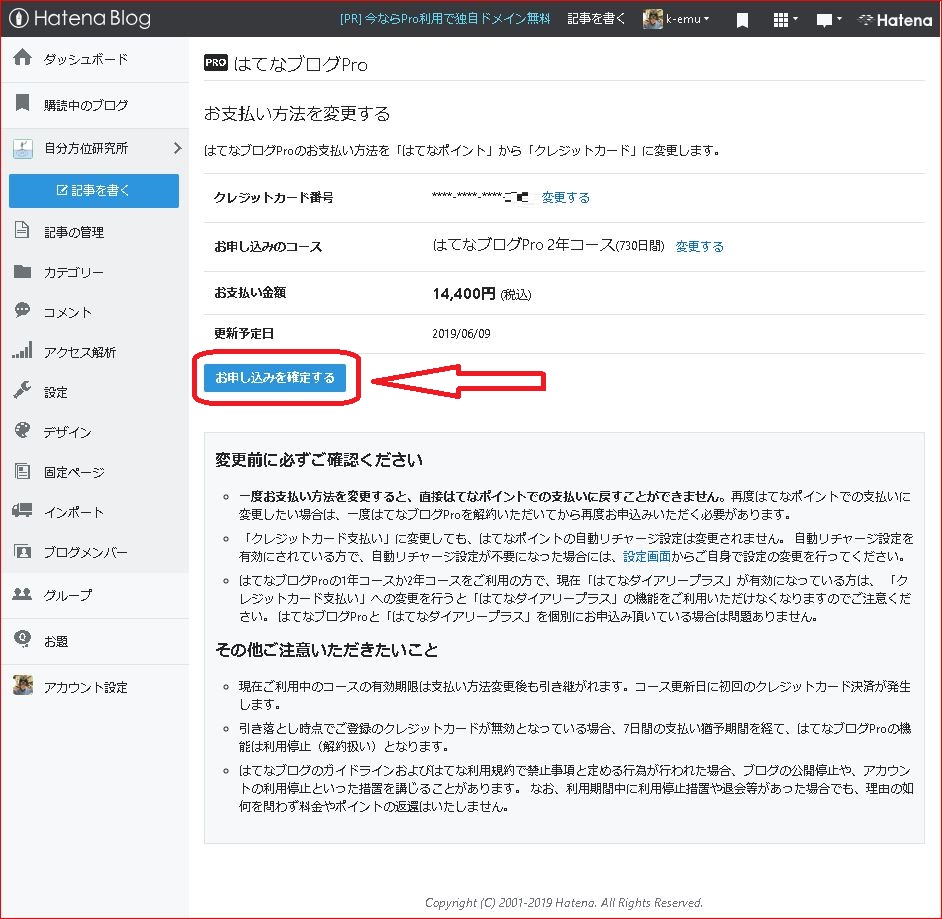The image size is (942, 919).
Task: Expand the 自分方位研究所 chevron arrow
Action: (x=177, y=148)
